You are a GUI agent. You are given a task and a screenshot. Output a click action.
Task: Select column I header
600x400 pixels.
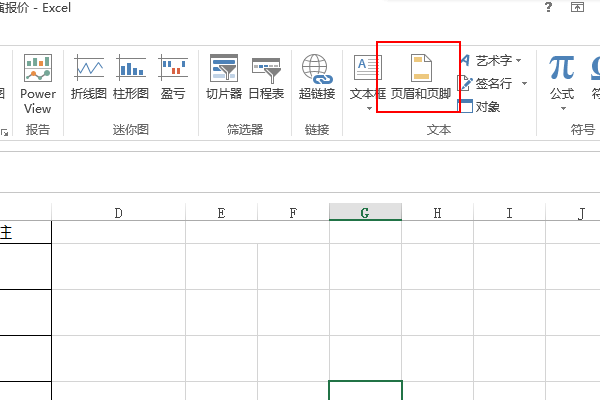pos(509,212)
